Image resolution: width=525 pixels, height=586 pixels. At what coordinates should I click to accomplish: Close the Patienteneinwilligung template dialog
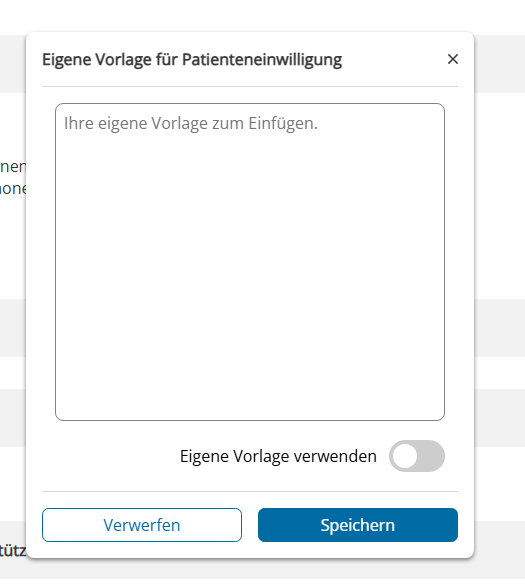coord(453,59)
